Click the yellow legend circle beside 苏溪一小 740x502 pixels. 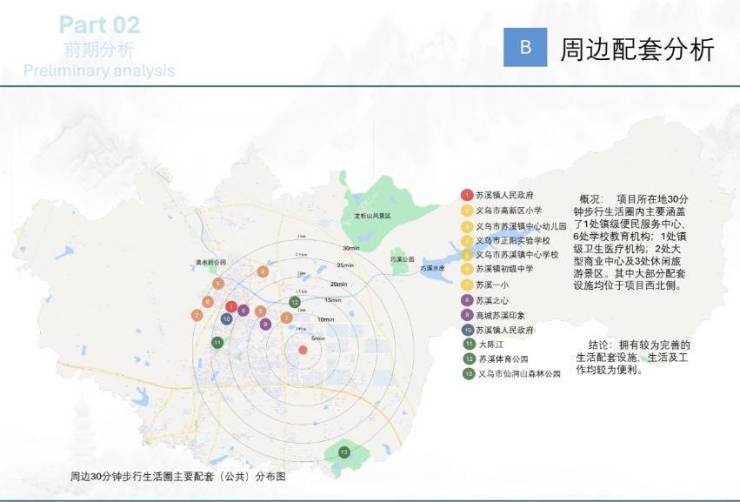[467, 284]
